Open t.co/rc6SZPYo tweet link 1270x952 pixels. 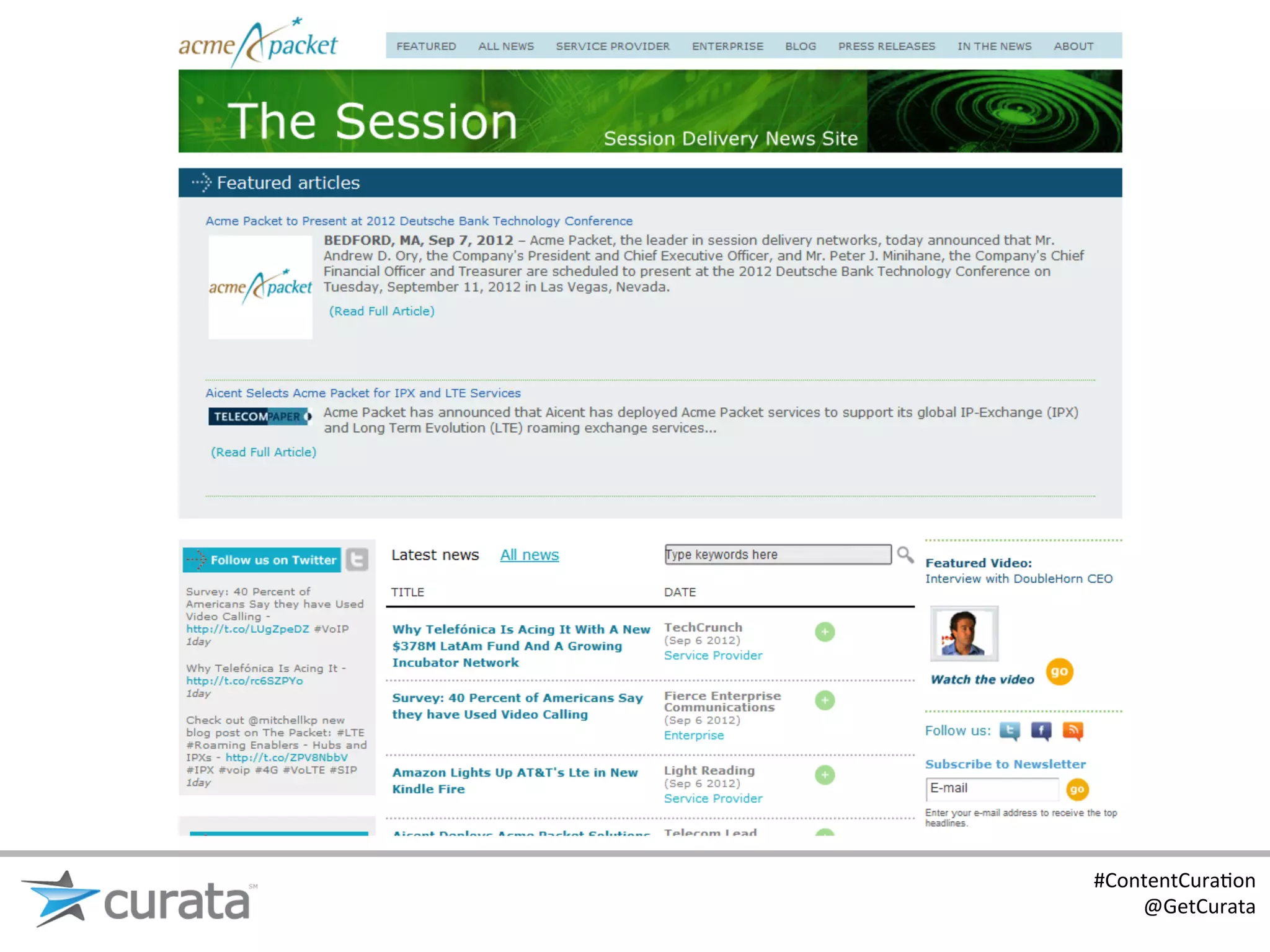click(244, 681)
